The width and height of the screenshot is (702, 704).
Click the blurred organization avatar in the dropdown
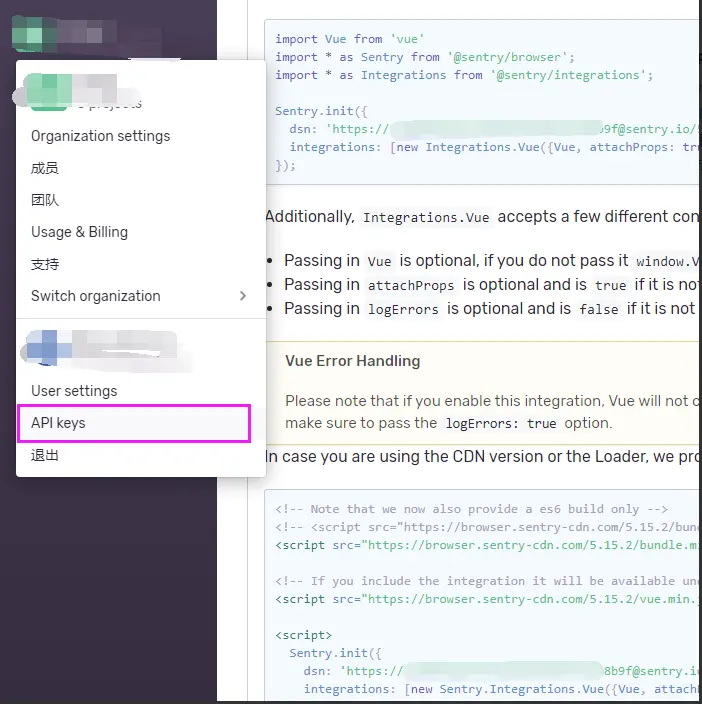(48, 92)
